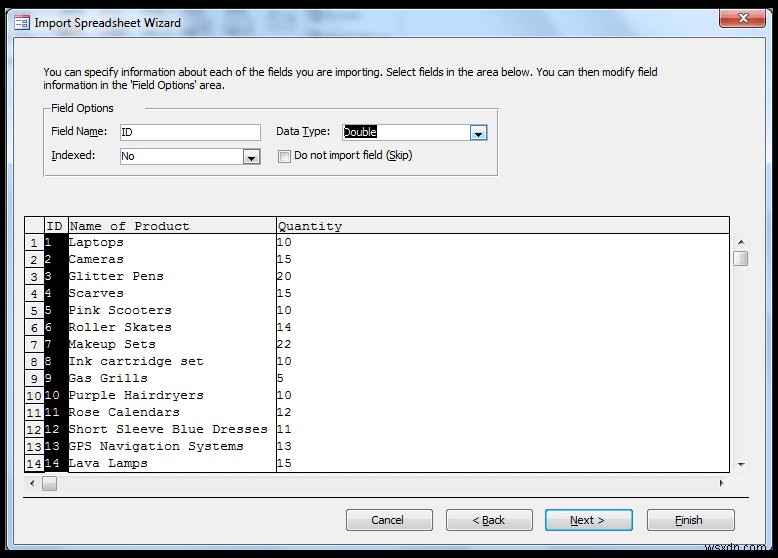Click the Purple Hairdryers cell
Screen dimensions: 778x558
pos(172,395)
